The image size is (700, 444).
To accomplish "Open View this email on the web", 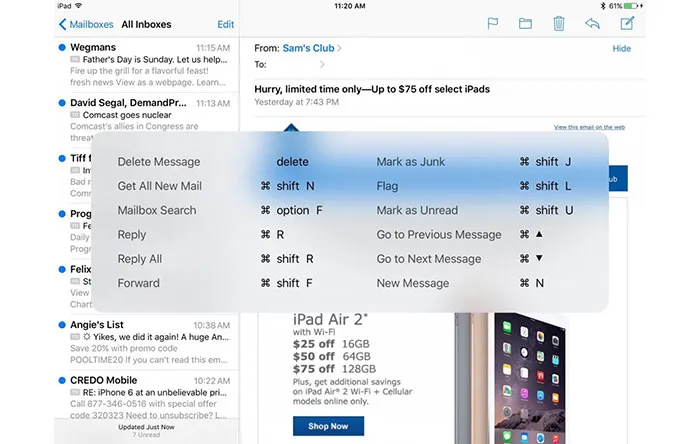I will tap(589, 127).
